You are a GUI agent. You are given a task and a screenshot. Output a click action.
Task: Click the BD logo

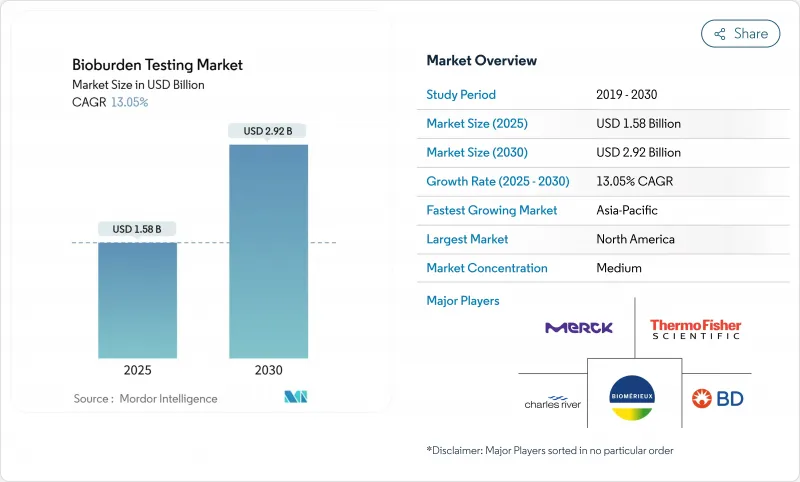coord(718,399)
